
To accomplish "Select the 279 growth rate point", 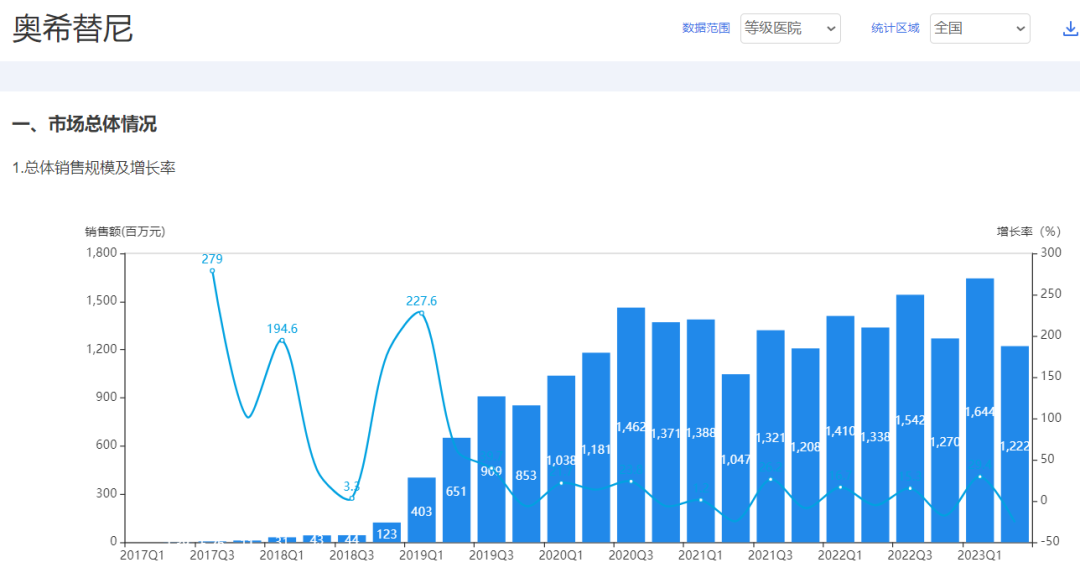I will point(212,271).
